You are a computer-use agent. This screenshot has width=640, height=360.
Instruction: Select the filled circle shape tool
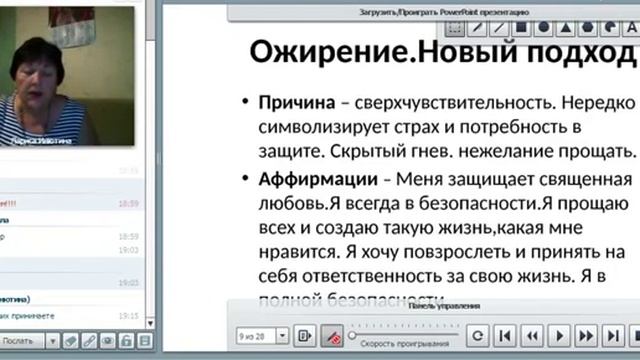543,28
